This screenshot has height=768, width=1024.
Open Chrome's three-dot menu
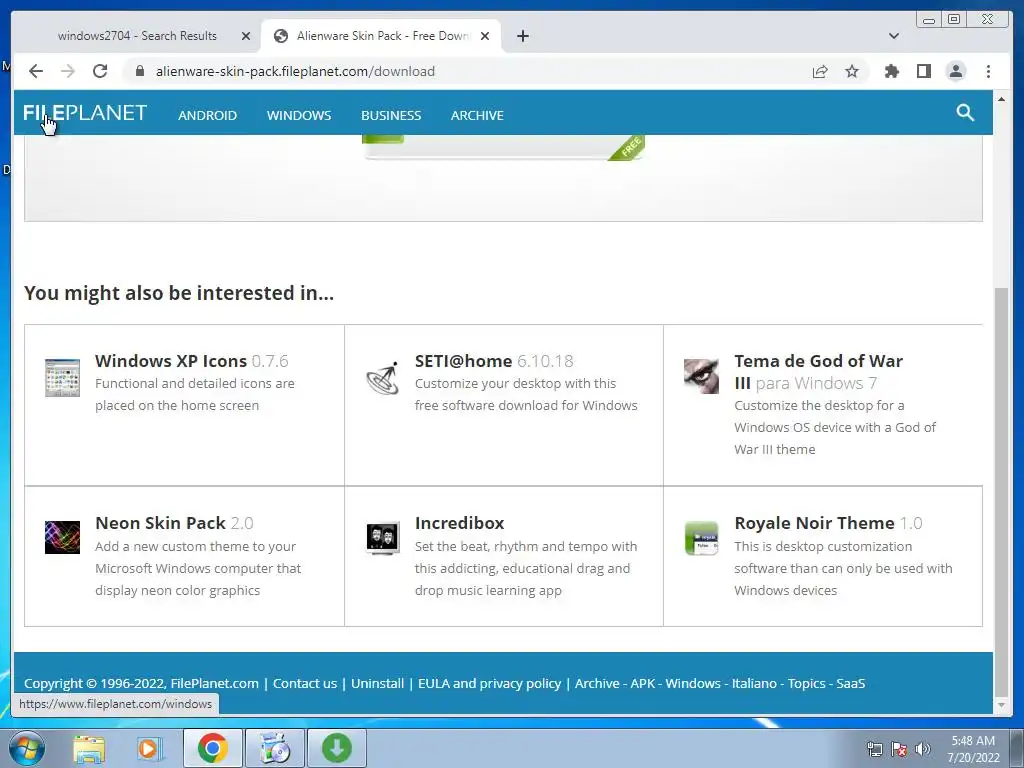tap(989, 71)
